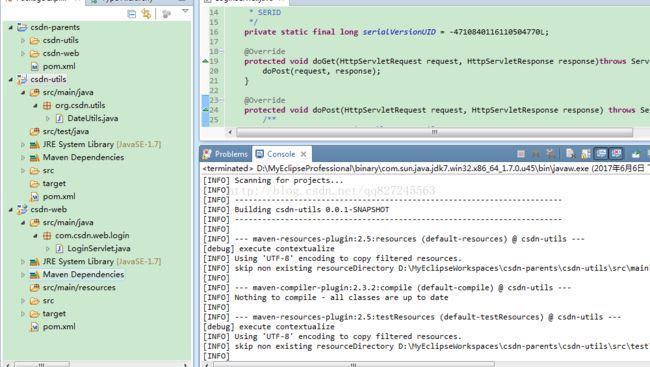
Task: Select pom.xml under csdn-parents
Action: pyautogui.click(x=59, y=66)
